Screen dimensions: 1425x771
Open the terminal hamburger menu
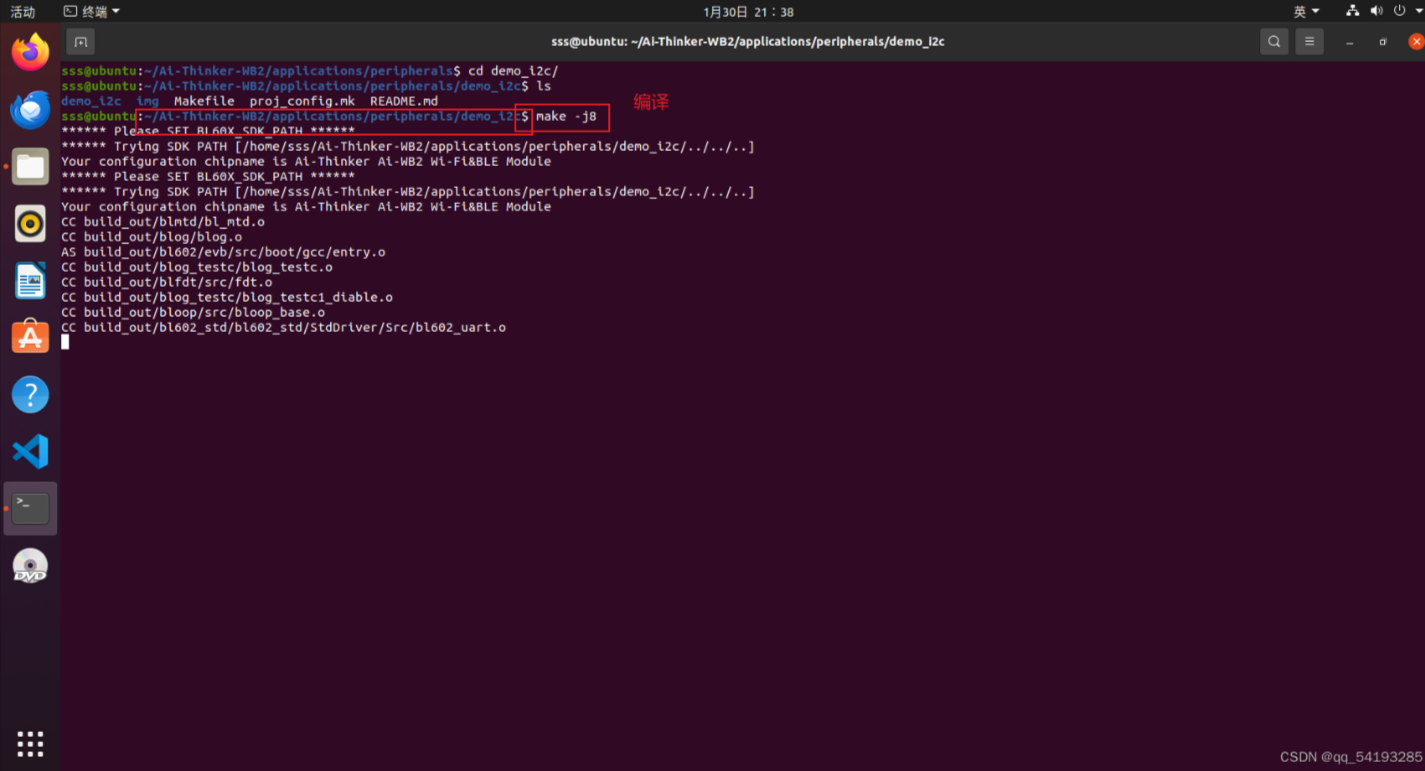(x=1309, y=42)
